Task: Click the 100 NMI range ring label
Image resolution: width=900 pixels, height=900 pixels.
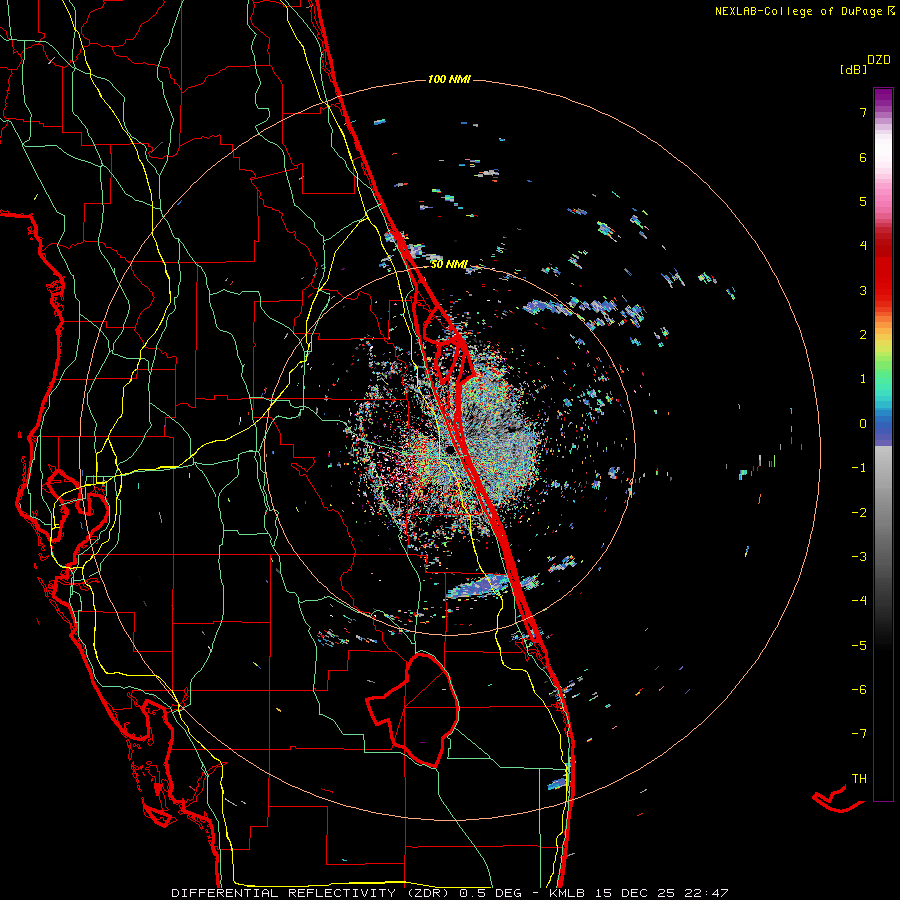Action: 449,79
